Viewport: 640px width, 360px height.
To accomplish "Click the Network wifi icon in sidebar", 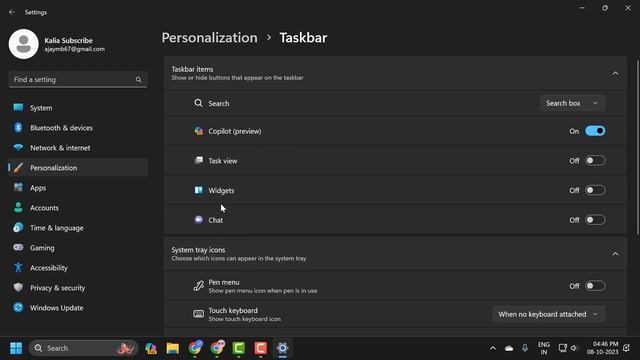I will click(x=18, y=147).
